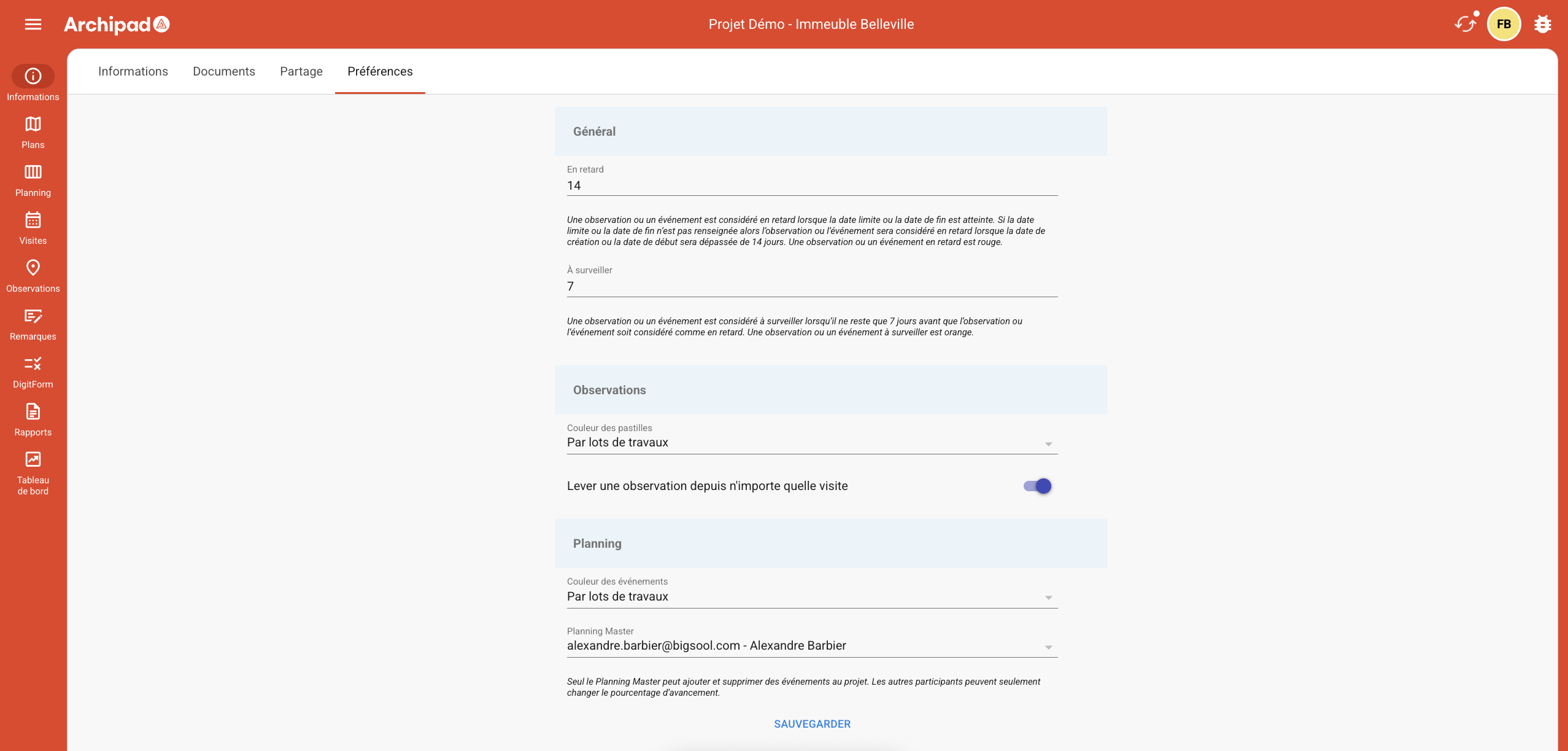This screenshot has height=751, width=1568.
Task: Open the FB user avatar menu
Action: 1504,25
